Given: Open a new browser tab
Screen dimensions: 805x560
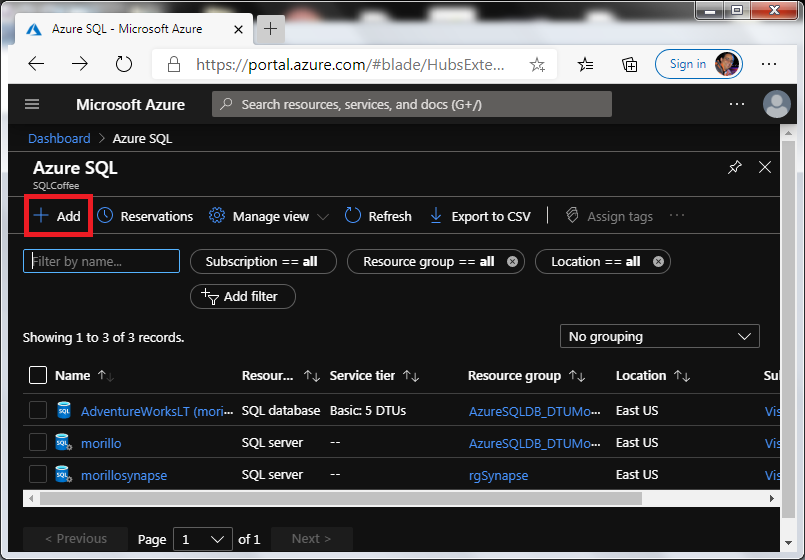Looking at the screenshot, I should coord(271,29).
